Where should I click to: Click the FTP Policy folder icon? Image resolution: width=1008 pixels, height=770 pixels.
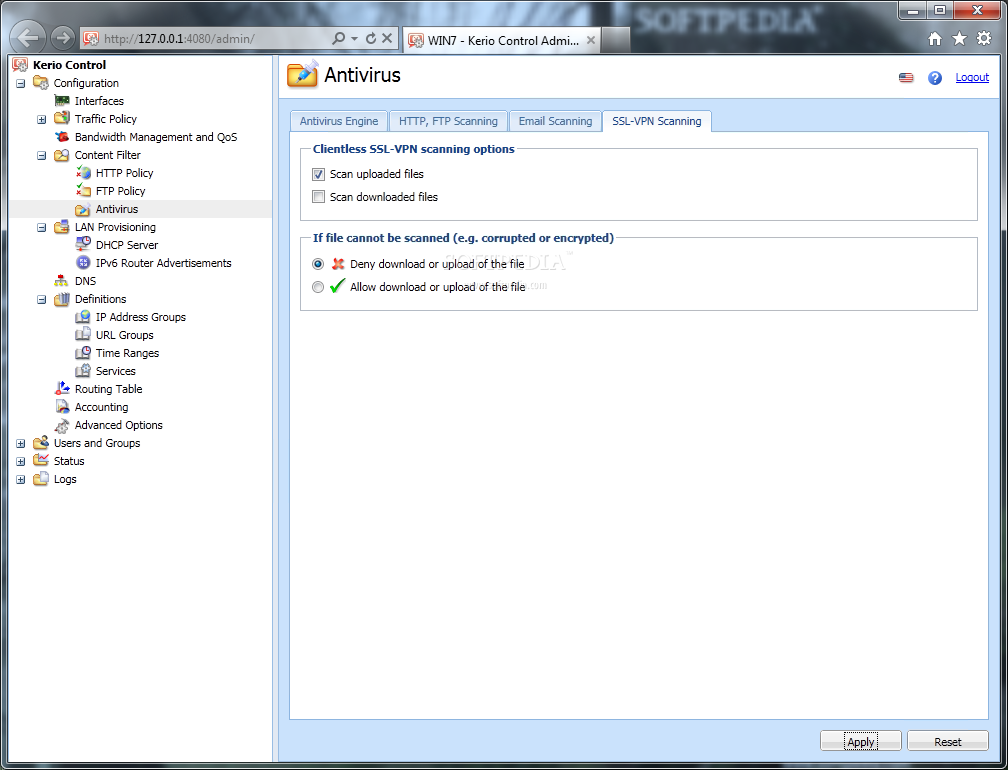pos(83,190)
